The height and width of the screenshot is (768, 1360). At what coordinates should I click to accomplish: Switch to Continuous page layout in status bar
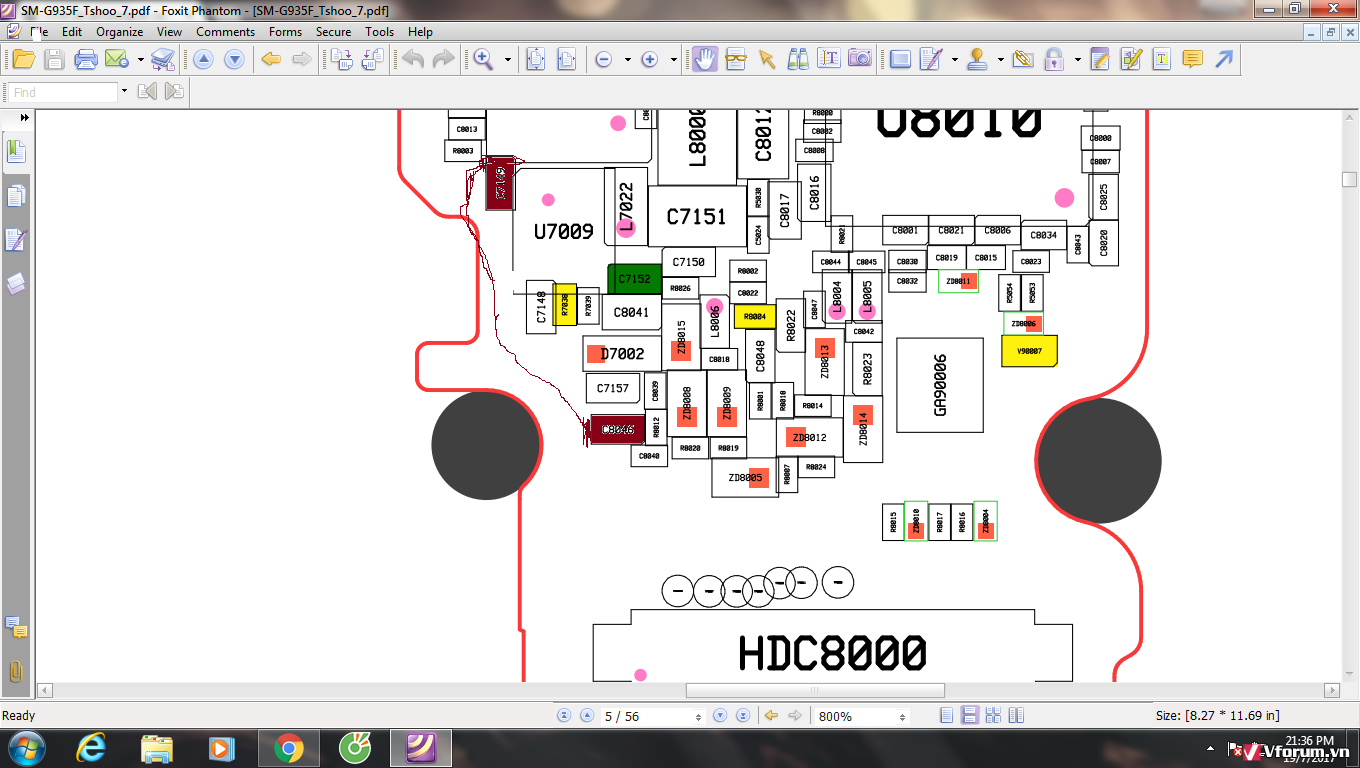click(x=969, y=716)
